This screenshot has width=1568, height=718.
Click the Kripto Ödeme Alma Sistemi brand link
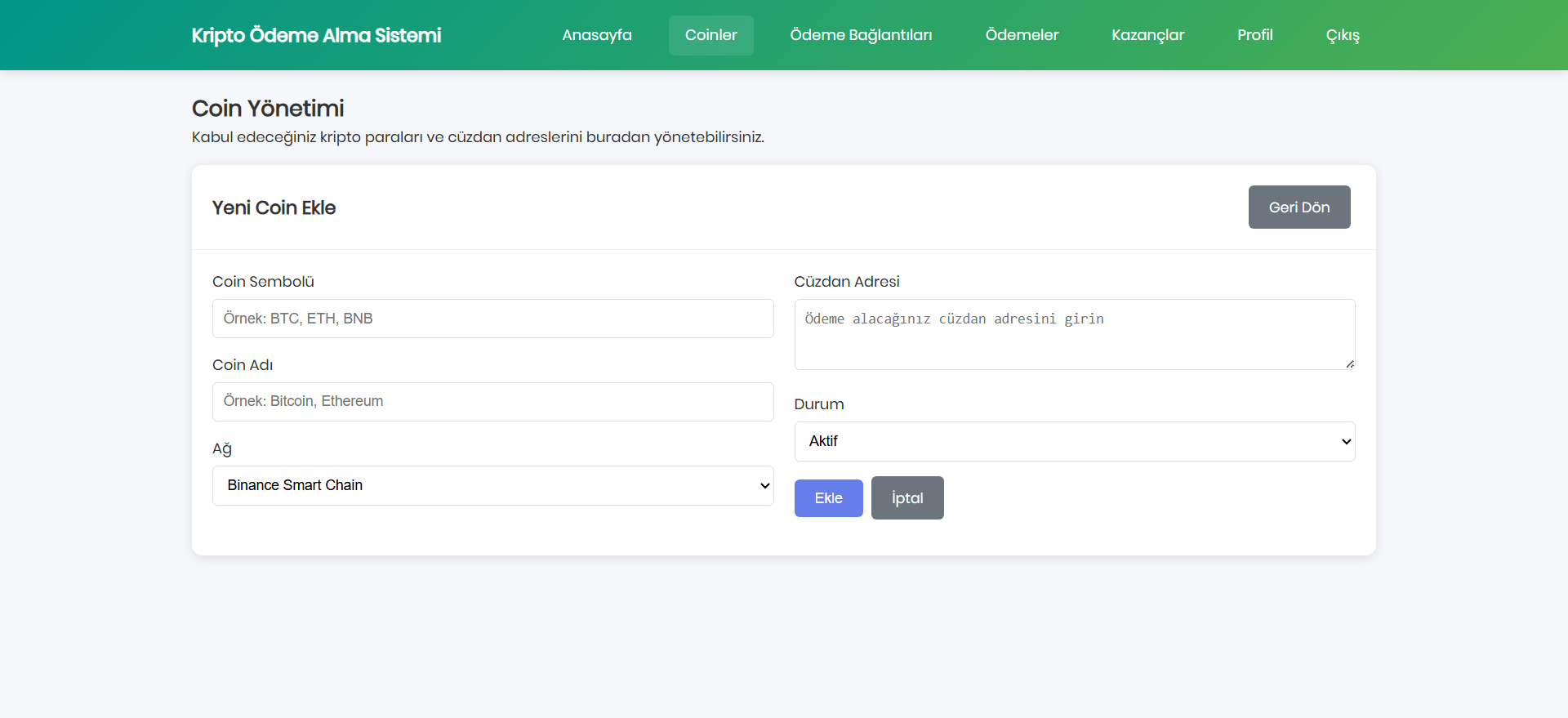[x=316, y=35]
